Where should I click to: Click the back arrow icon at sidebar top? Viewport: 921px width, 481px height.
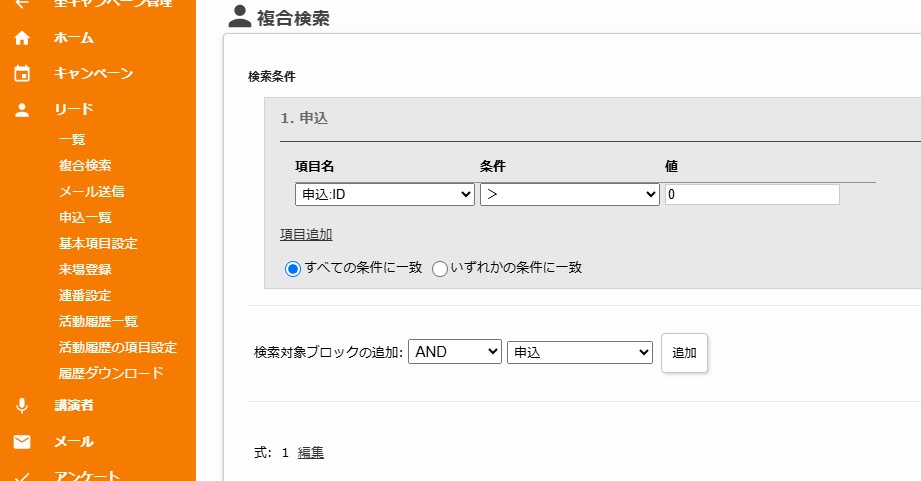point(22,4)
